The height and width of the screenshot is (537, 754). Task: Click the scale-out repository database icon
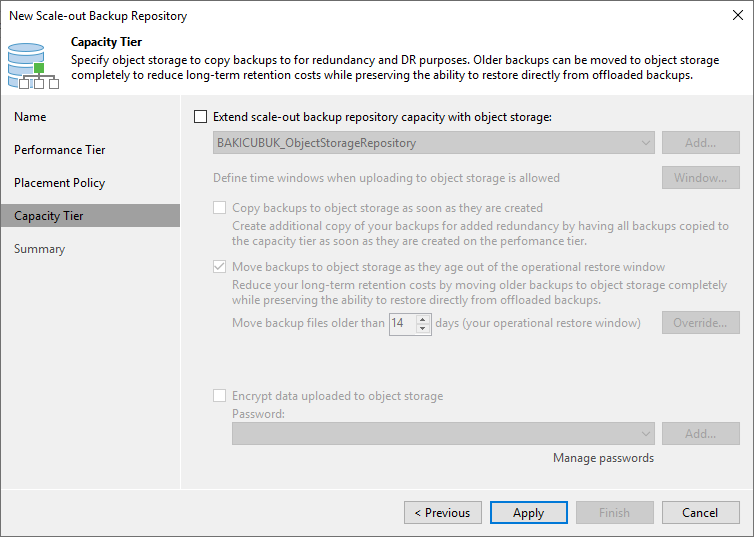(33, 66)
